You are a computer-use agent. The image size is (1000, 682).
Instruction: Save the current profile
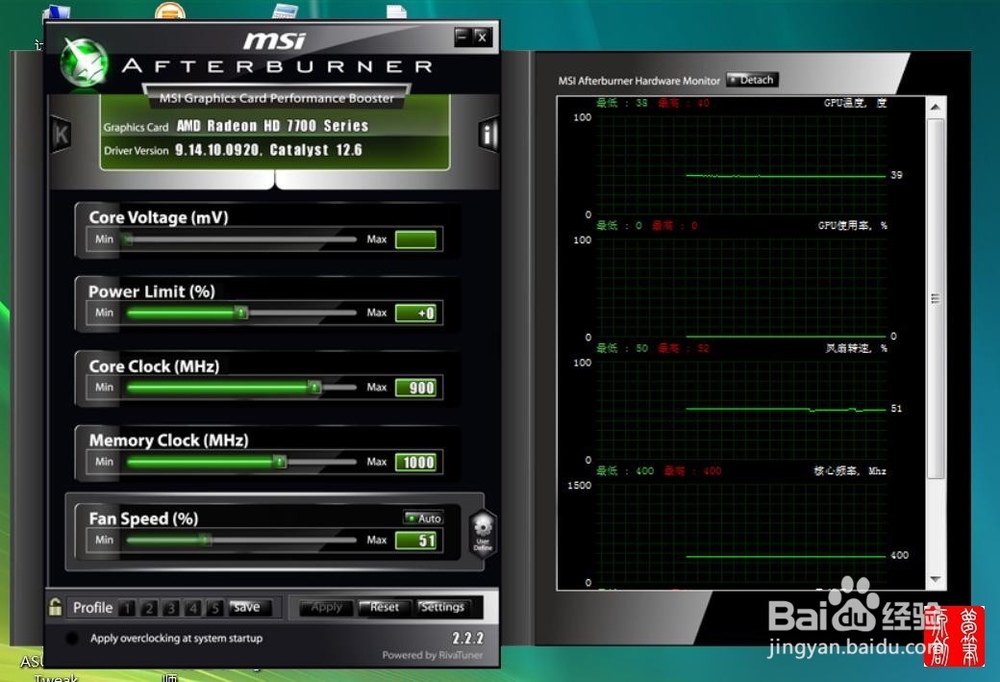[251, 607]
